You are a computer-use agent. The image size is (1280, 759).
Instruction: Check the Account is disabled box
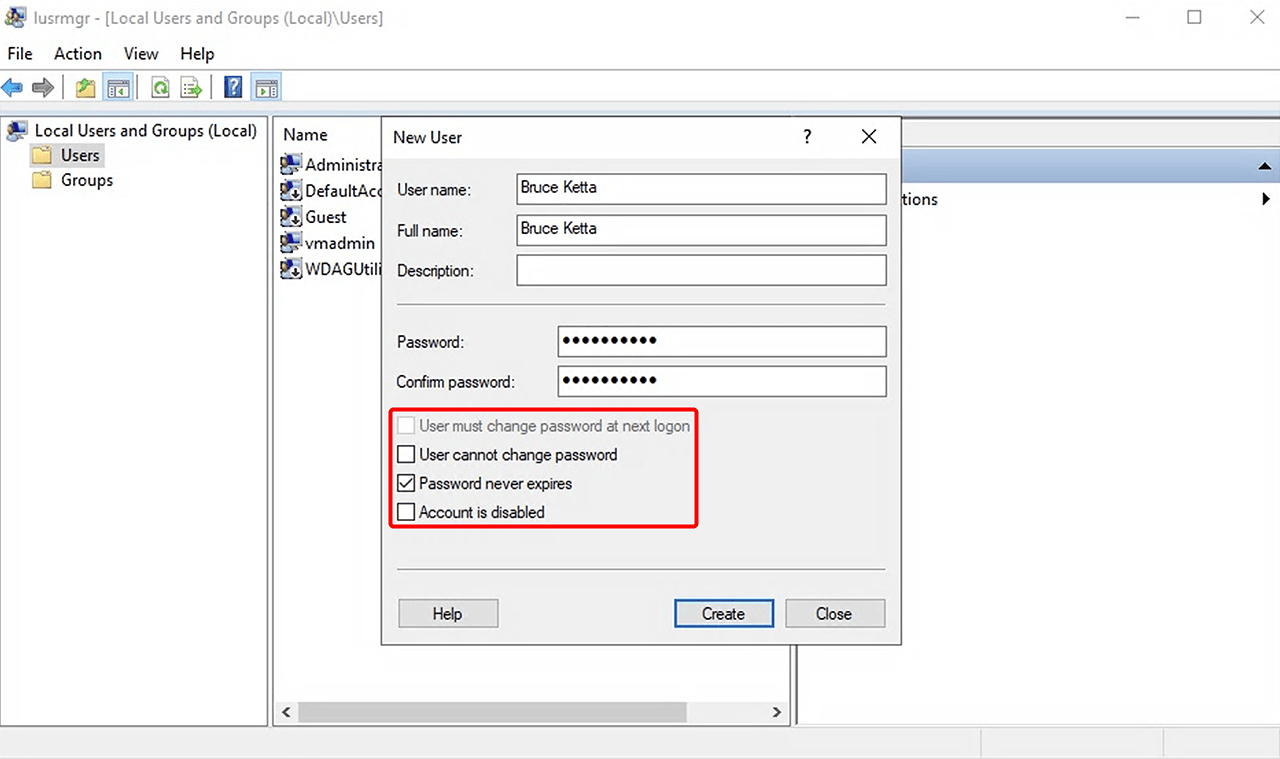(x=406, y=513)
